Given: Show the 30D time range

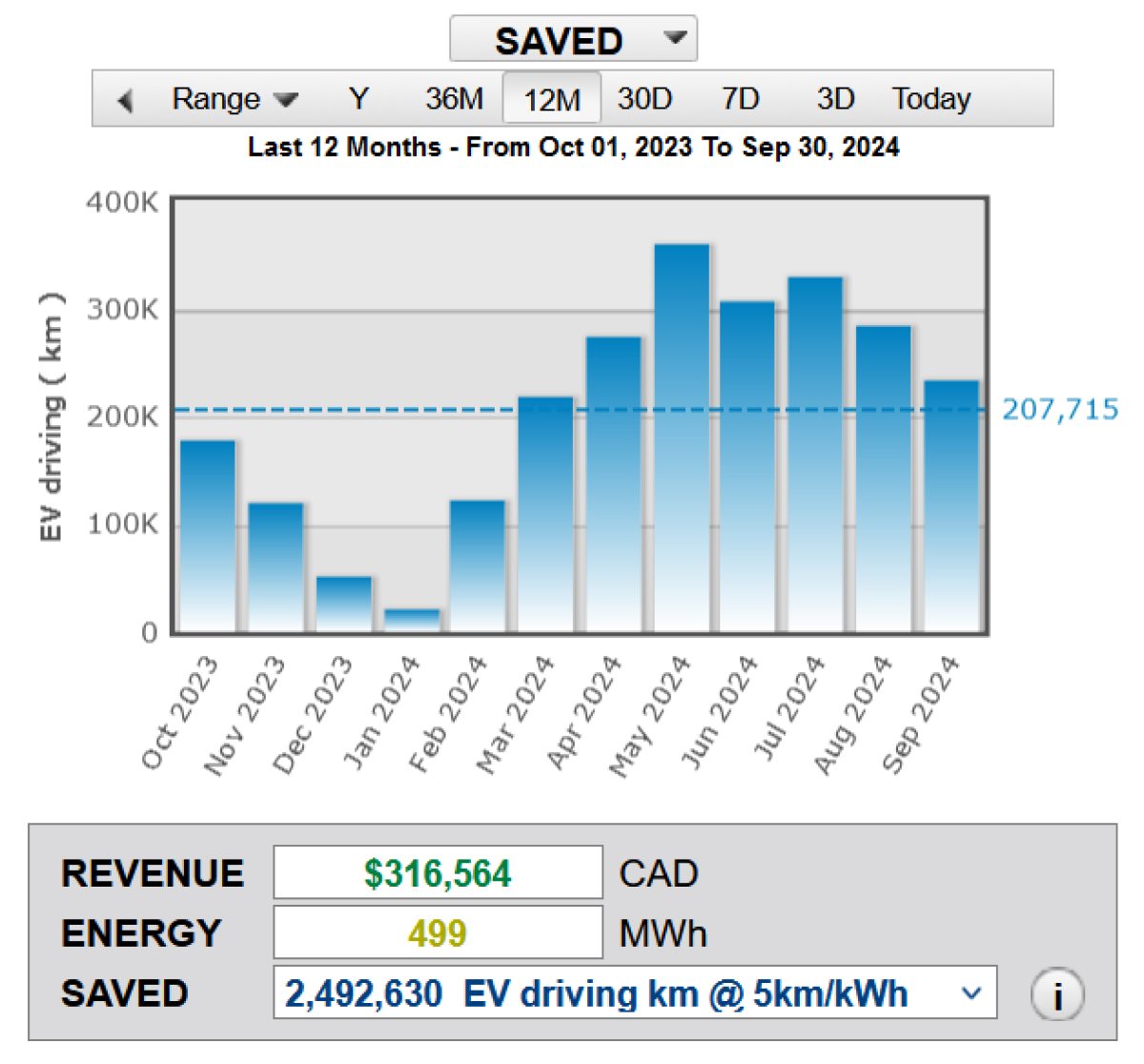Looking at the screenshot, I should coord(644,99).
